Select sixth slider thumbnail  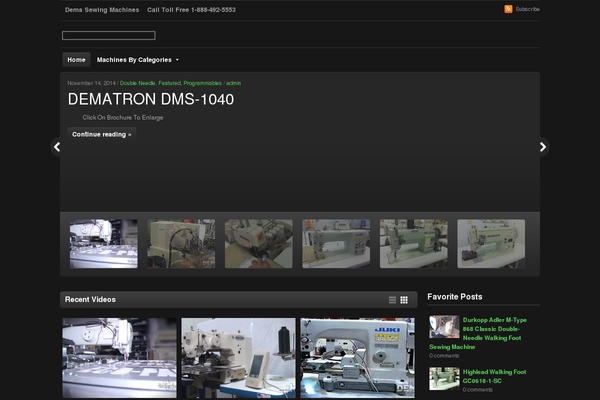pyautogui.click(x=491, y=244)
